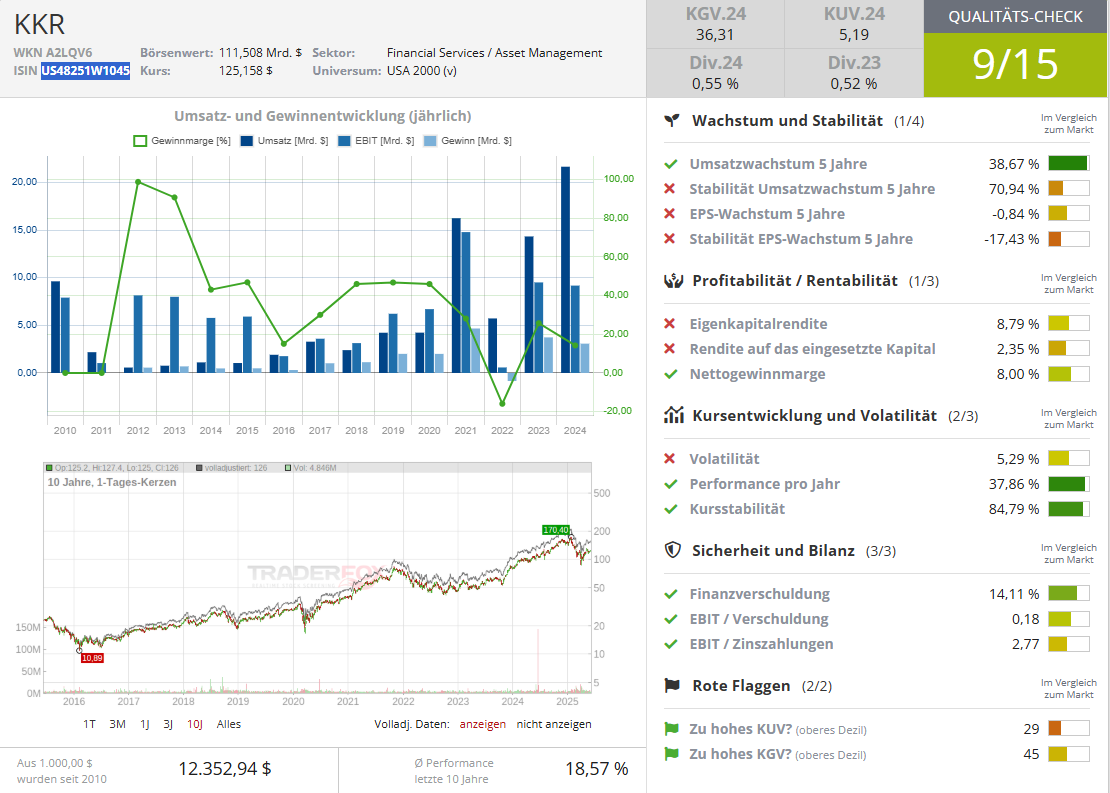This screenshot has height=793, width=1110.
Task: Click the Umsatzwachstum 5 Jahre comparison bar
Action: (1068, 164)
